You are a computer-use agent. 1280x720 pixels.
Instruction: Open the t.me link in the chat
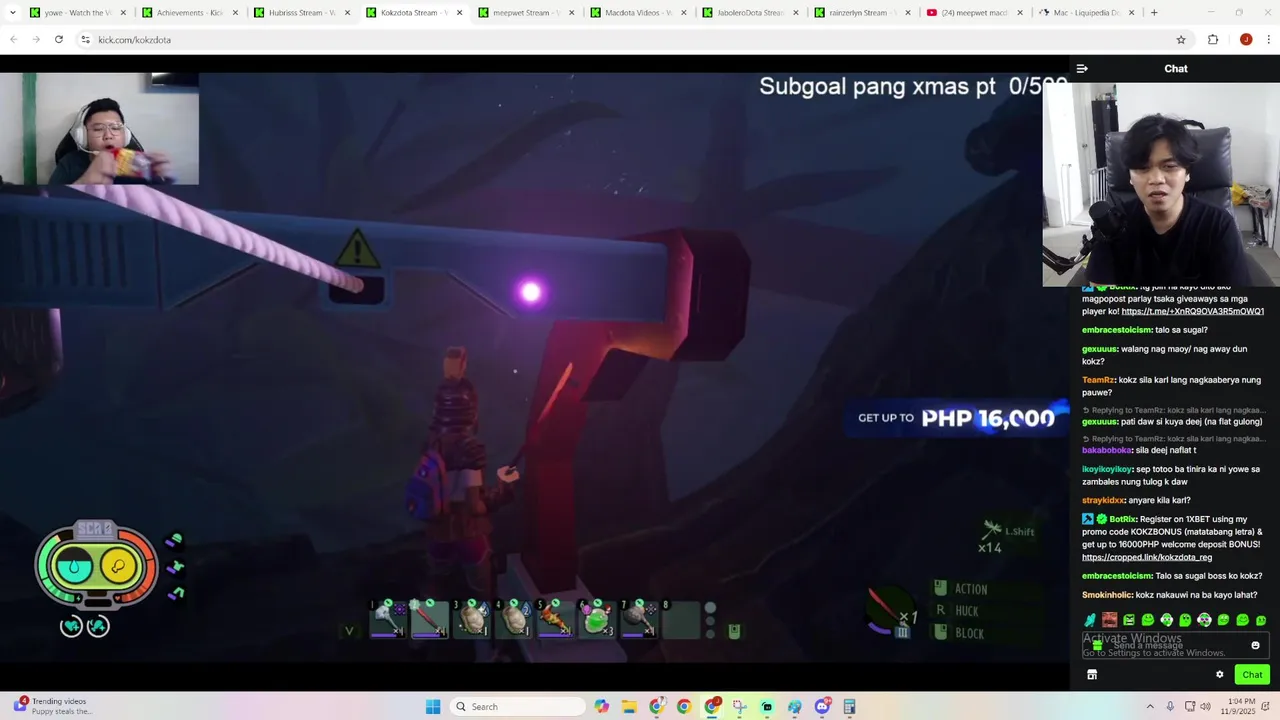coord(1192,311)
